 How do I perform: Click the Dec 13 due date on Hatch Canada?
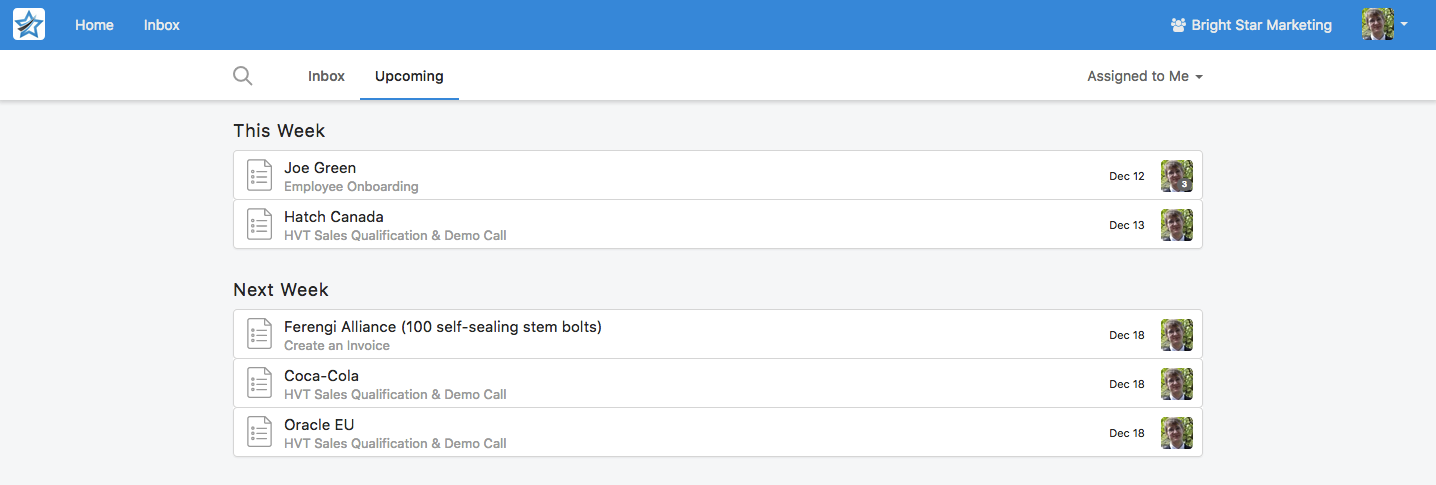(x=1127, y=225)
